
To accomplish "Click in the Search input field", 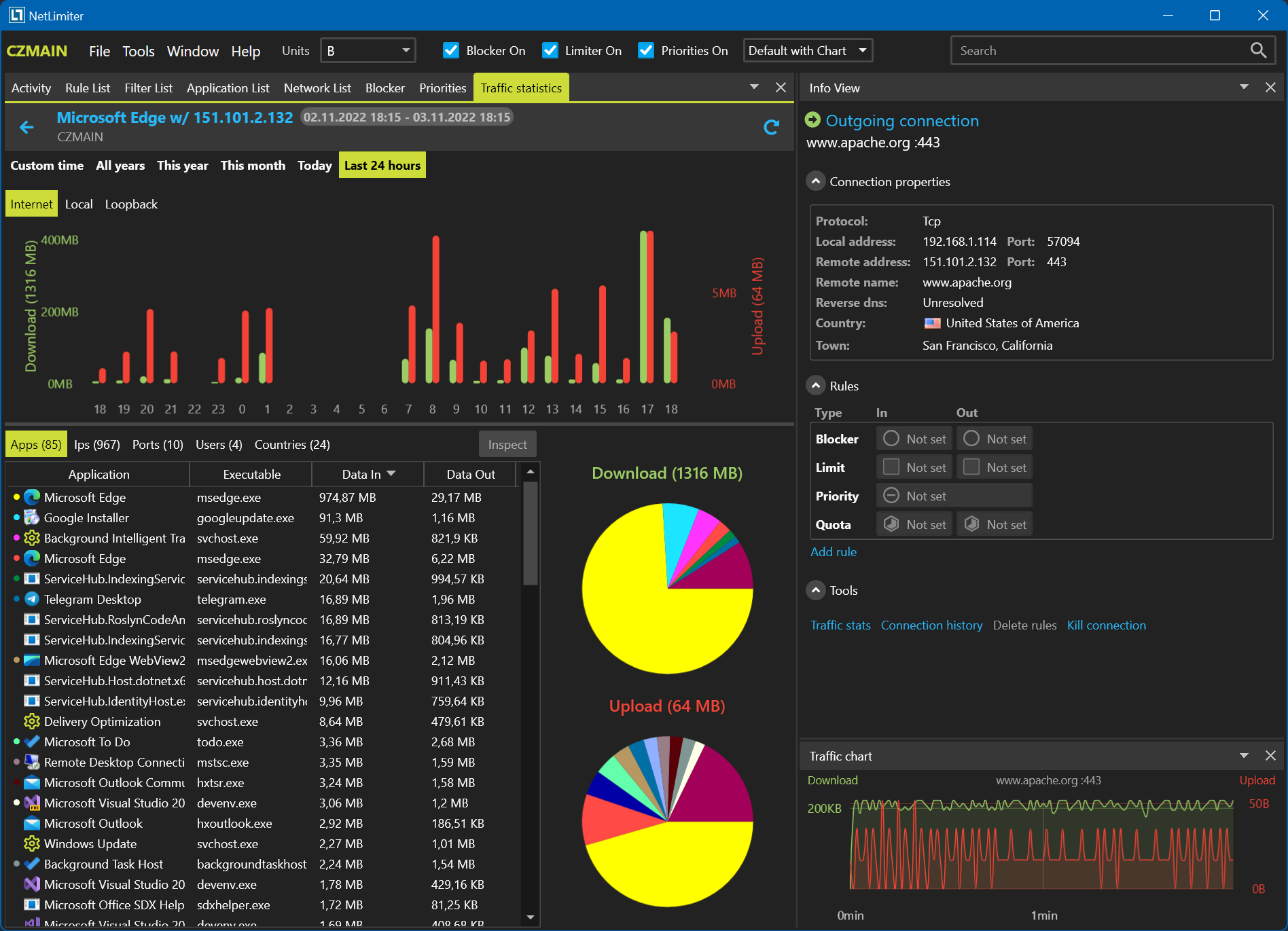I will [x=1099, y=50].
